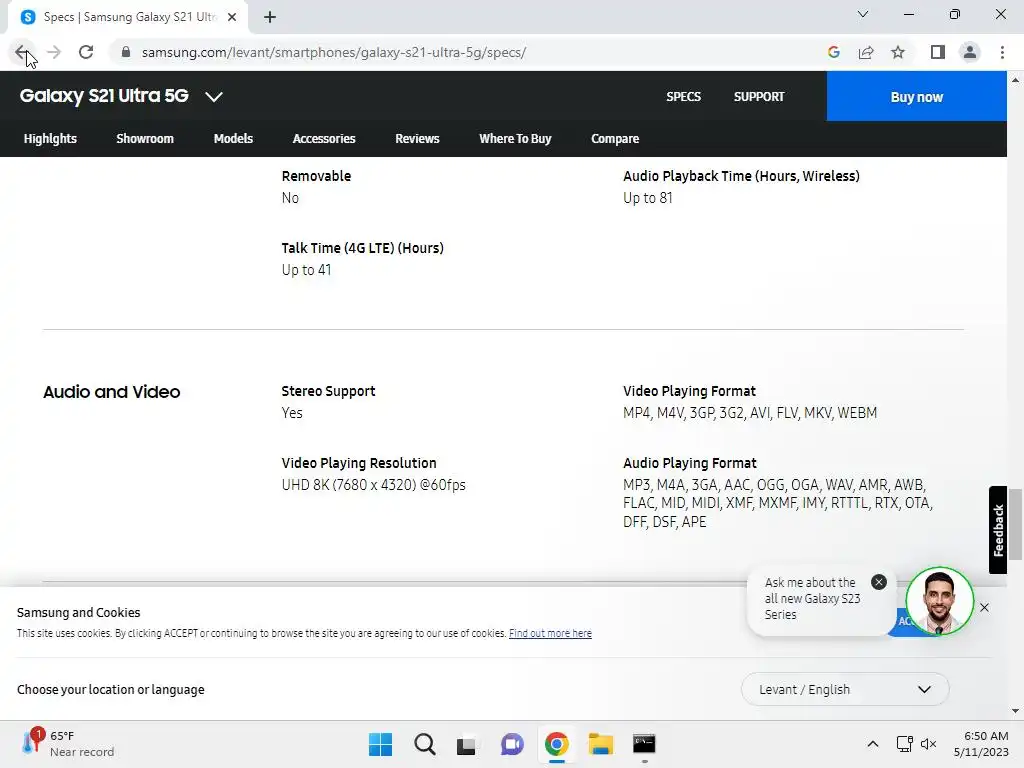Screen dimensions: 1024x768
Task: Open network status tray icon
Action: click(904, 744)
